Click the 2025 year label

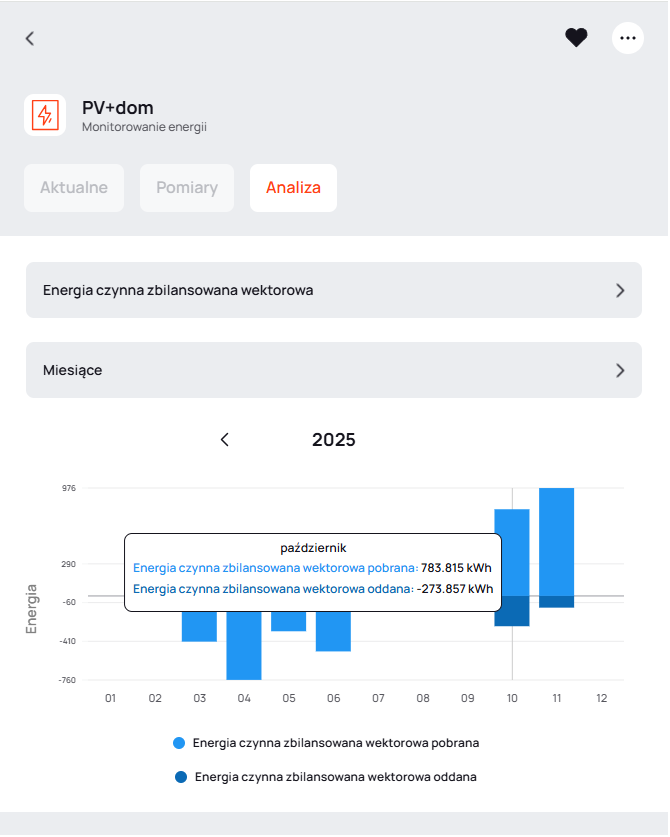click(333, 440)
